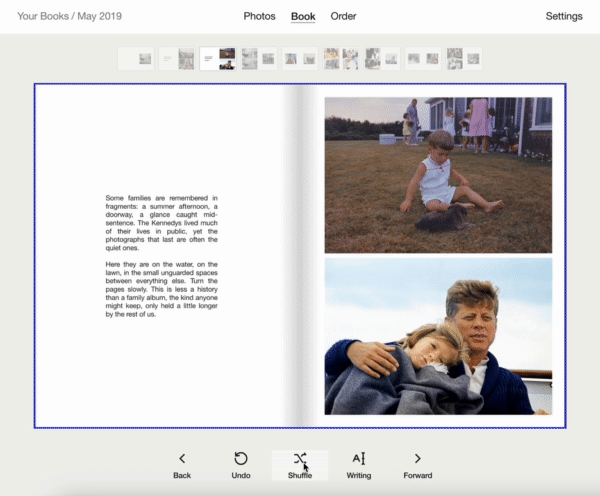The height and width of the screenshot is (496, 600).
Task: Click the paragraph starting 'Some families are remembered'
Action: coord(161,223)
